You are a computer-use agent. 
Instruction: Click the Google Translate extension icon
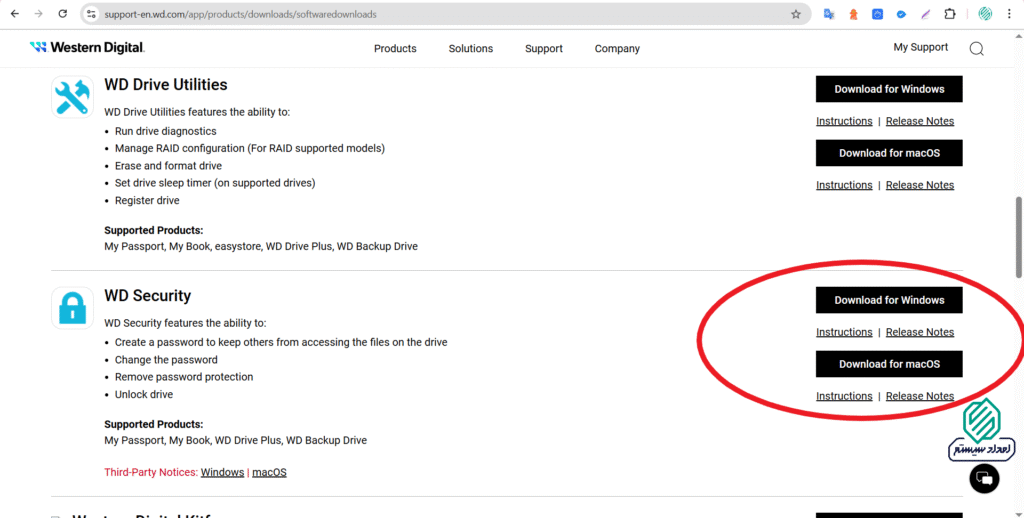click(x=829, y=14)
